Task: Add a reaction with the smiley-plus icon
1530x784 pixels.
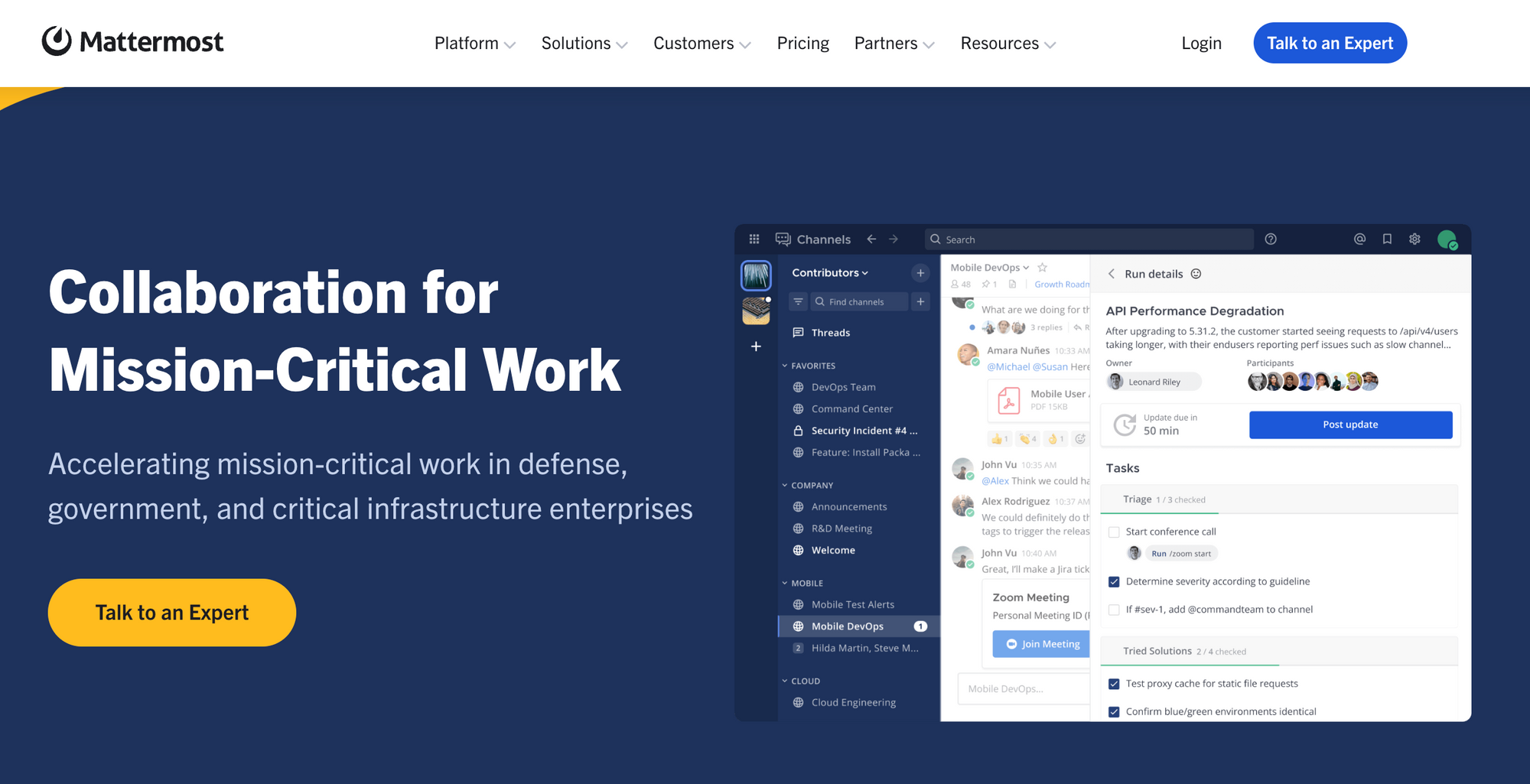Action: [x=1080, y=439]
